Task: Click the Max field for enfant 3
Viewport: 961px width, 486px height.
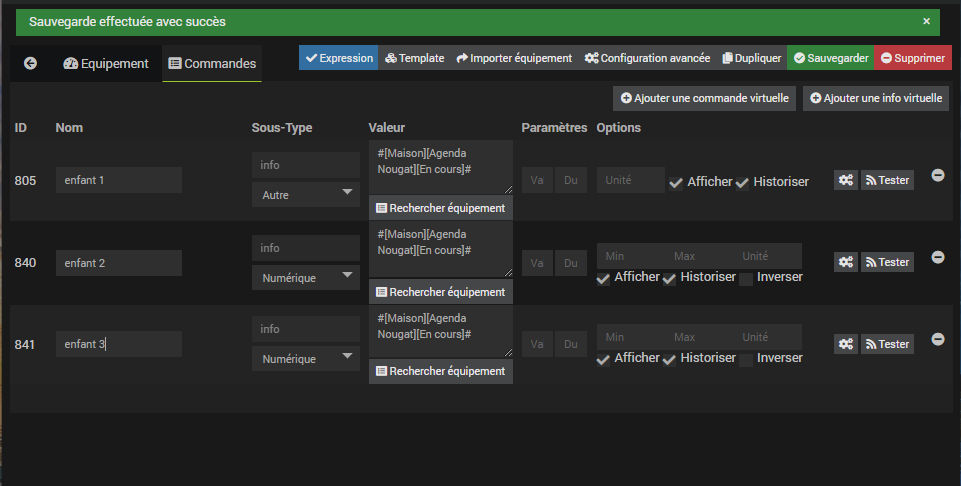Action: 699,337
